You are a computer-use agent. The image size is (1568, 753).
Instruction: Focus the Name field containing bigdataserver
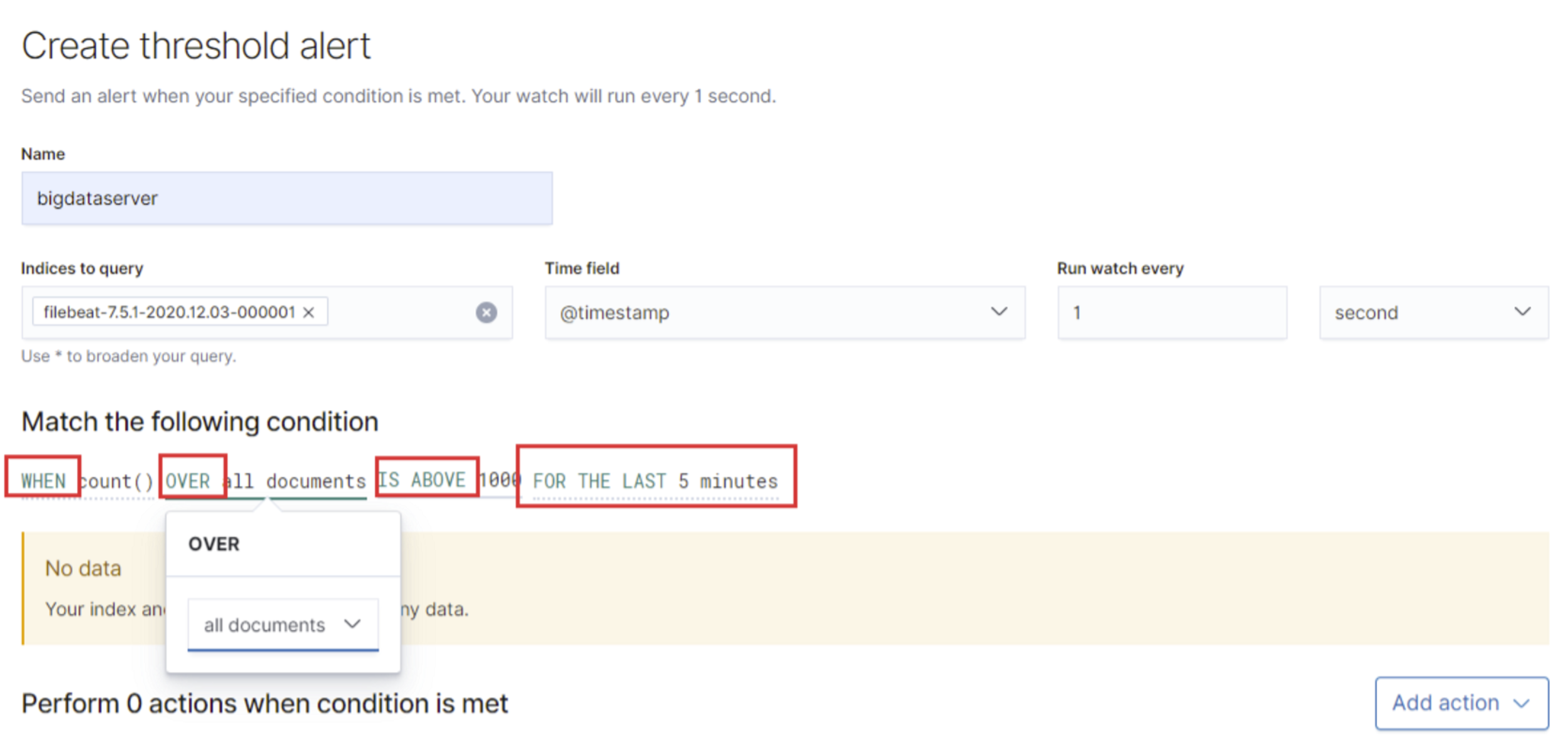click(x=287, y=198)
